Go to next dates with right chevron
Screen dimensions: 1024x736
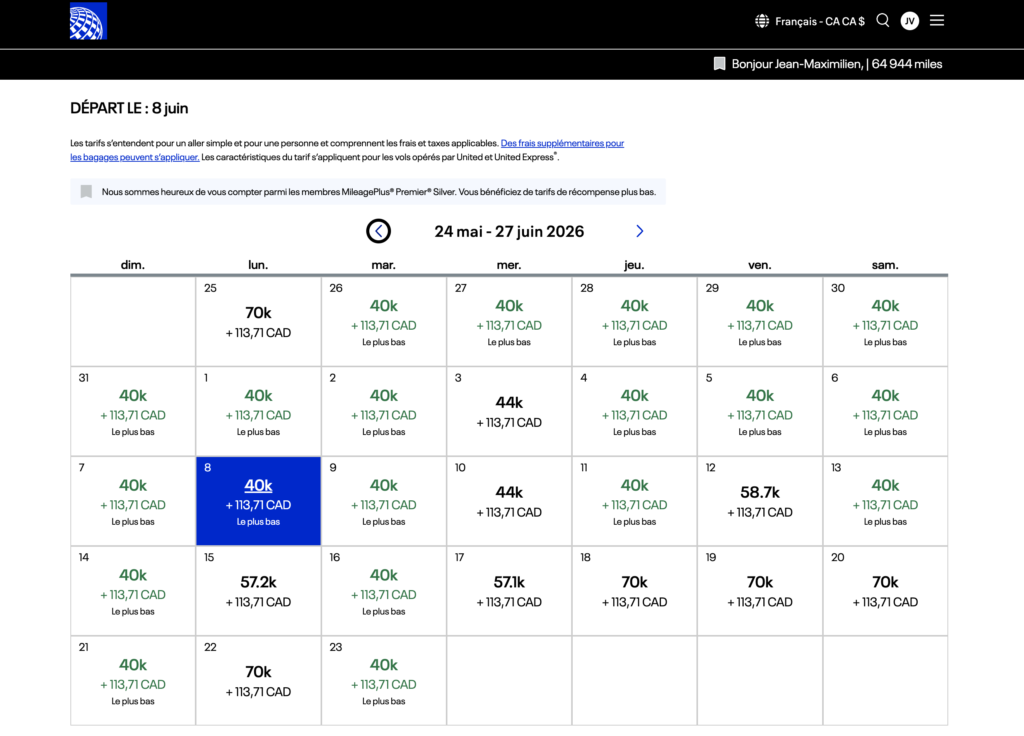click(639, 231)
